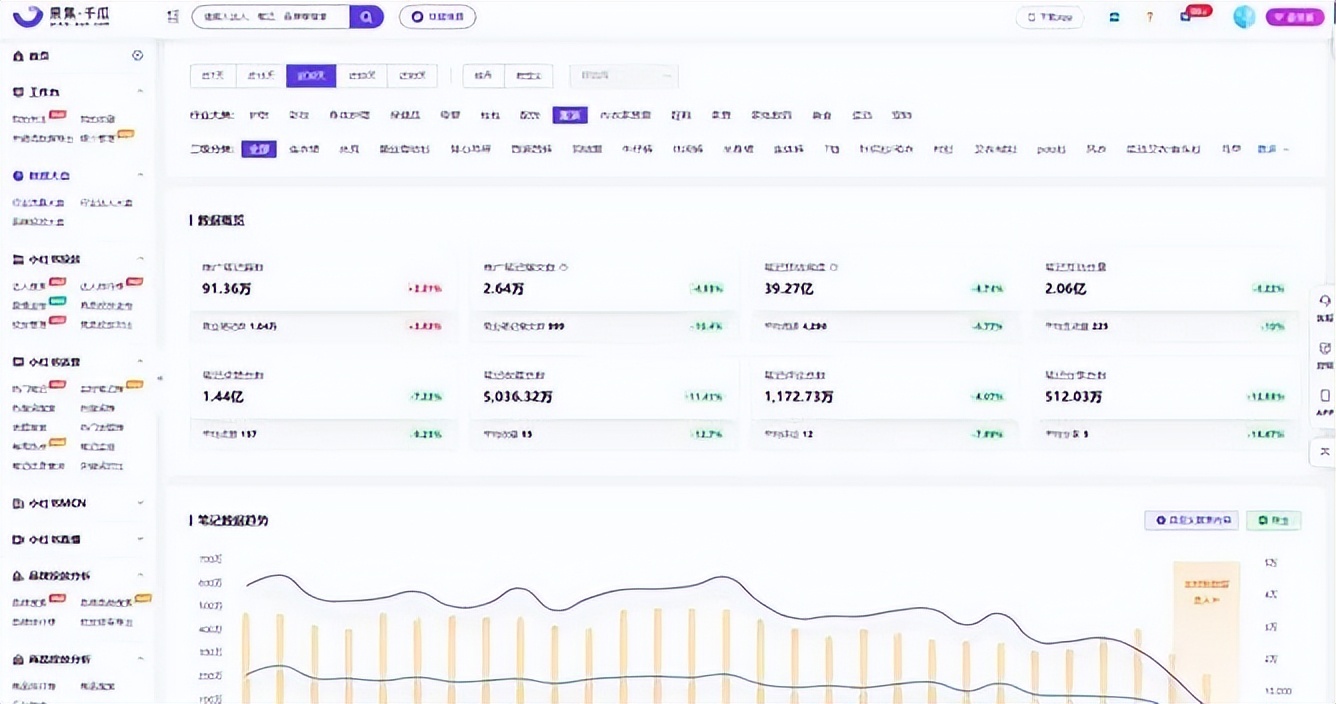Click the home icon in the sidebar
The width and height of the screenshot is (1336, 704).
pyautogui.click(x=18, y=56)
